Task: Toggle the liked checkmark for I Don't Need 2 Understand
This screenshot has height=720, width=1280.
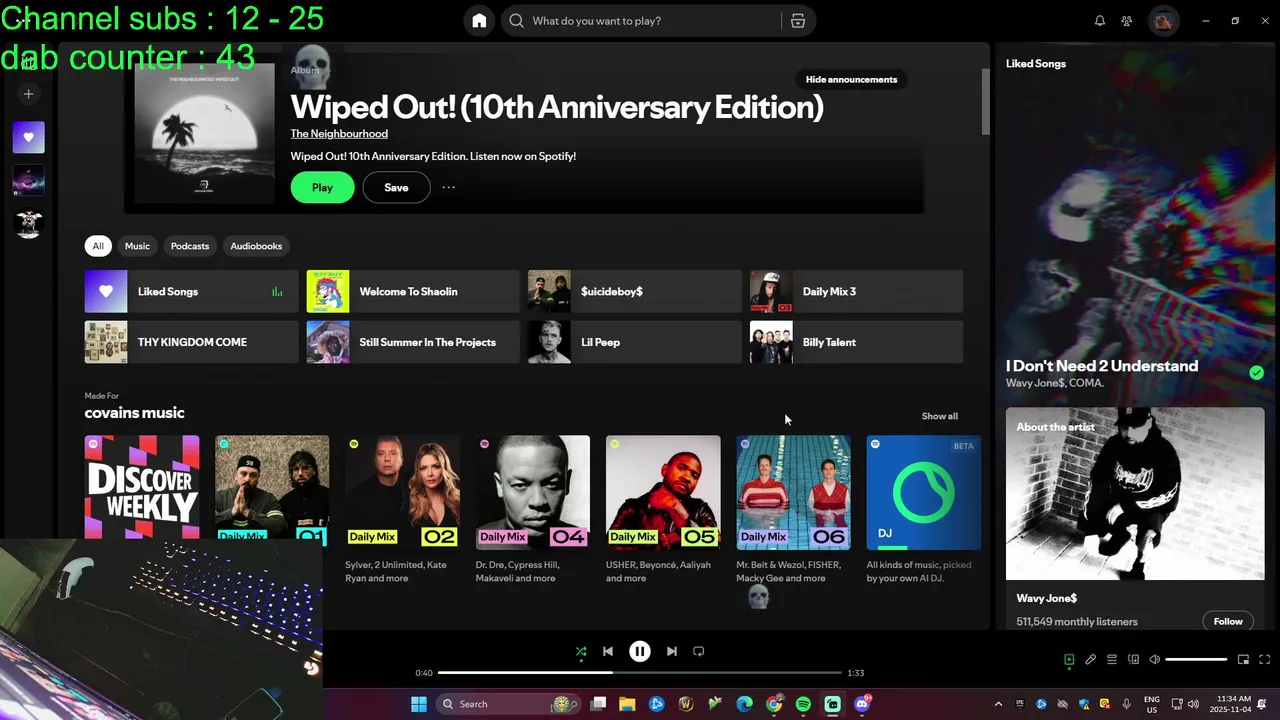Action: (1256, 373)
